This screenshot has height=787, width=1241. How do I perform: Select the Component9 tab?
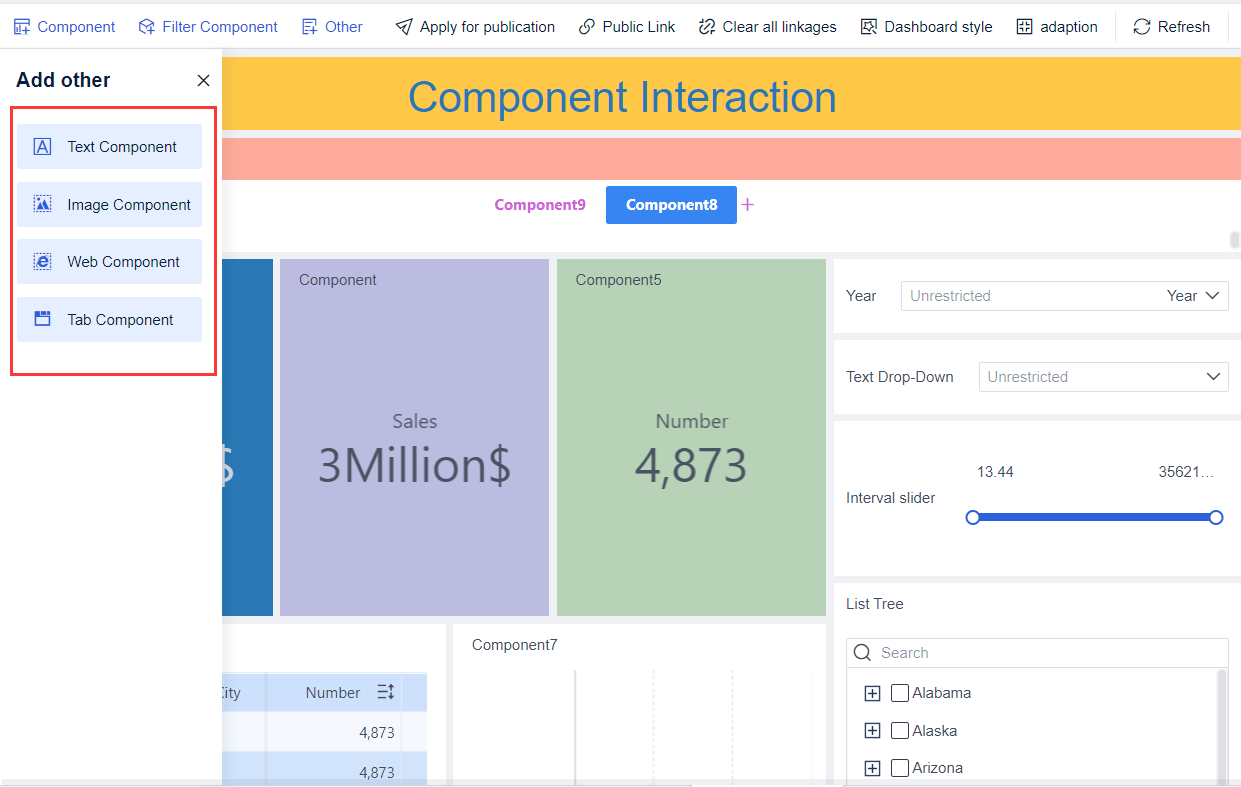click(540, 204)
